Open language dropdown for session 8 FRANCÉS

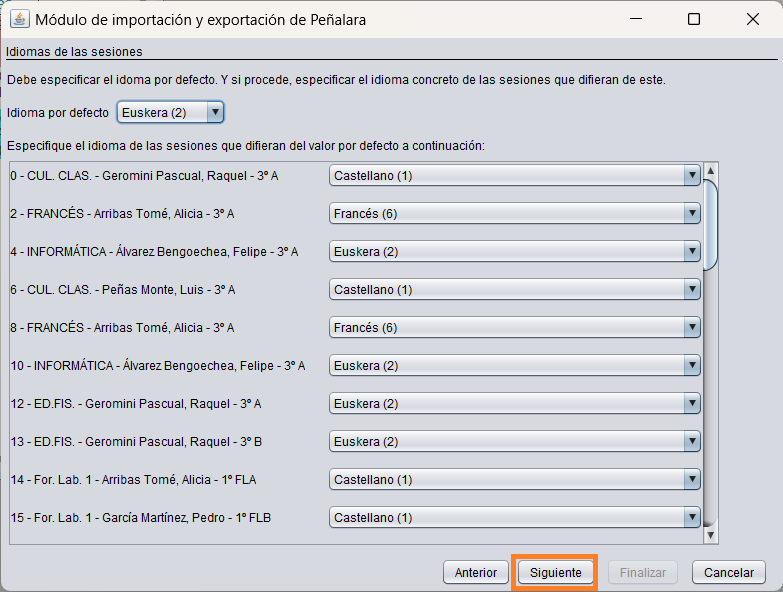point(514,327)
